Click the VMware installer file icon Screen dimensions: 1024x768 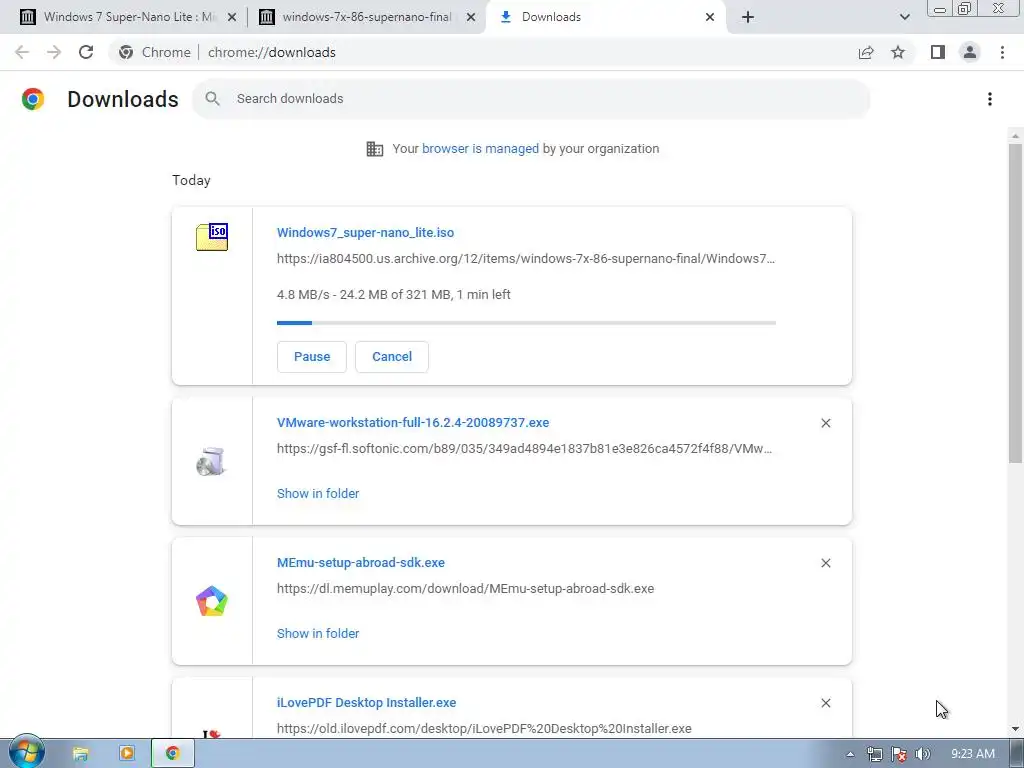[211, 461]
